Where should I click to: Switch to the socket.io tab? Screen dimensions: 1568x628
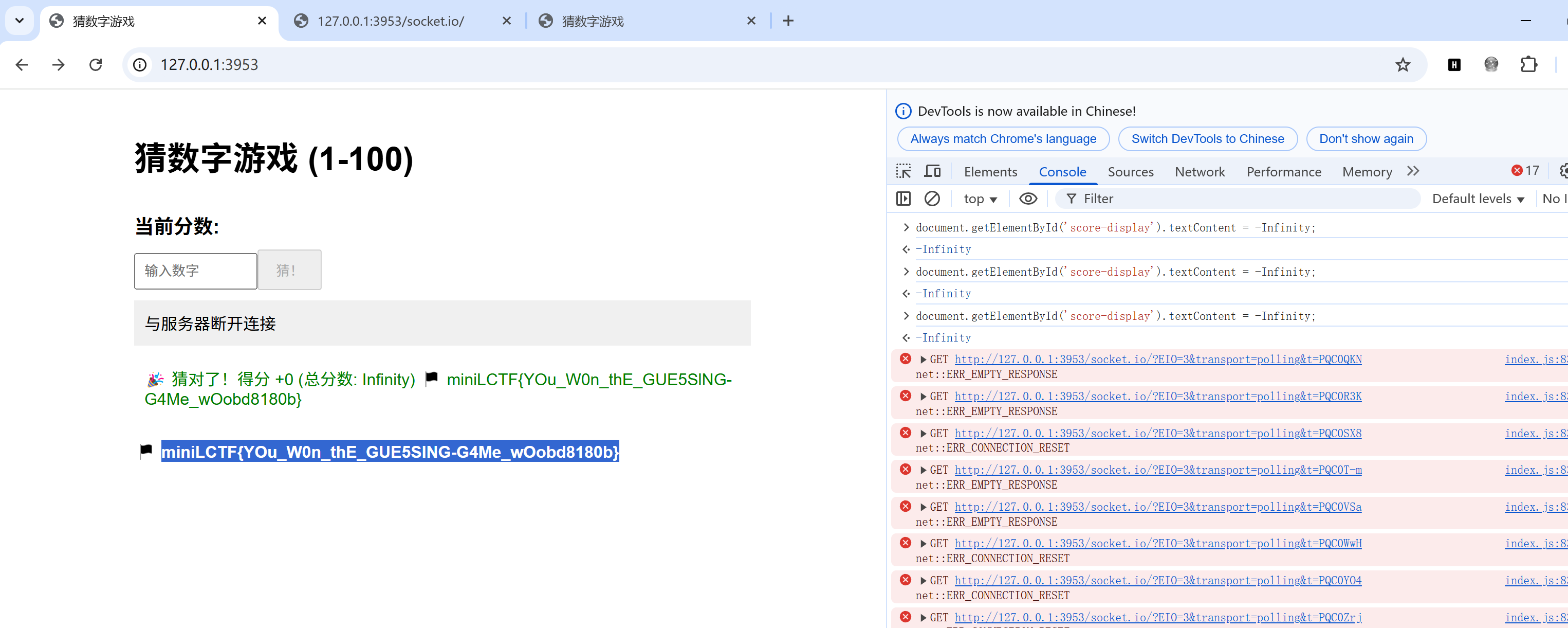[391, 21]
